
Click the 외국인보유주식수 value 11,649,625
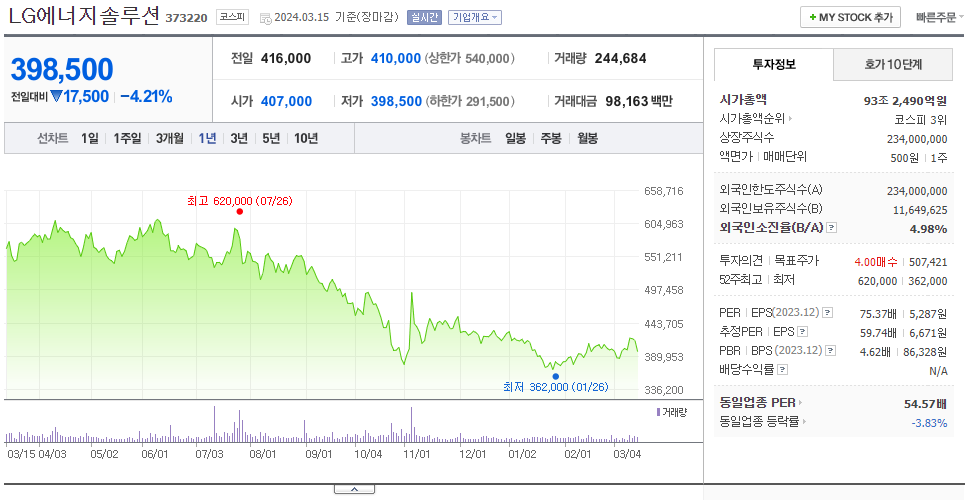(920, 210)
